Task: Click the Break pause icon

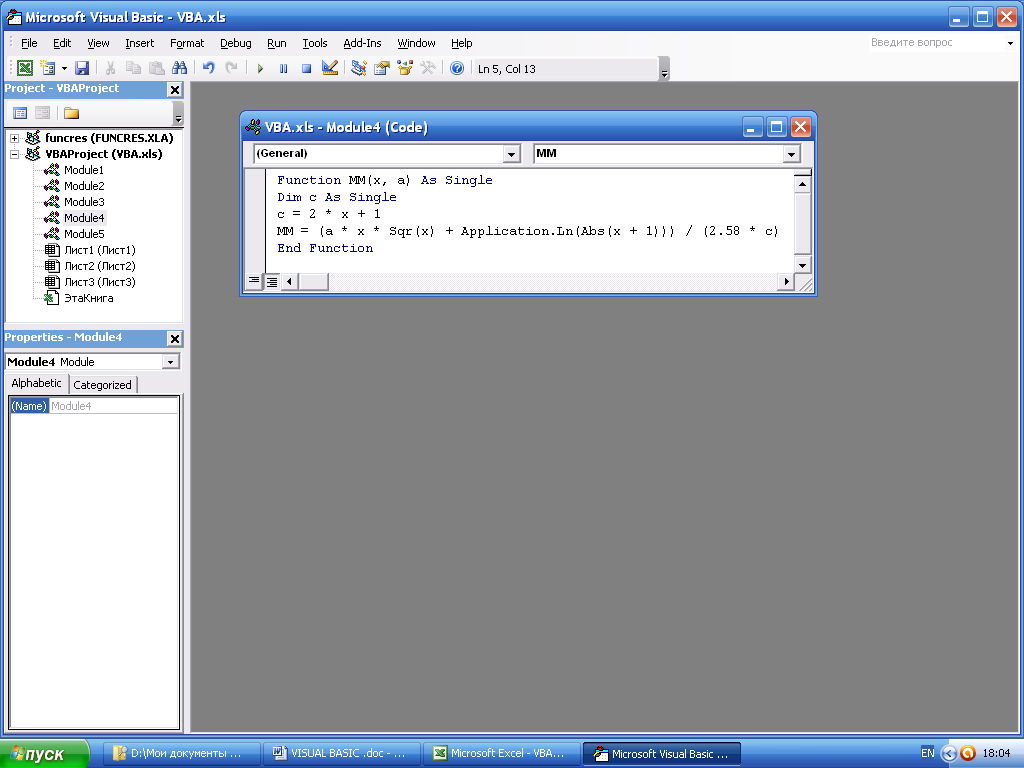Action: [283, 68]
